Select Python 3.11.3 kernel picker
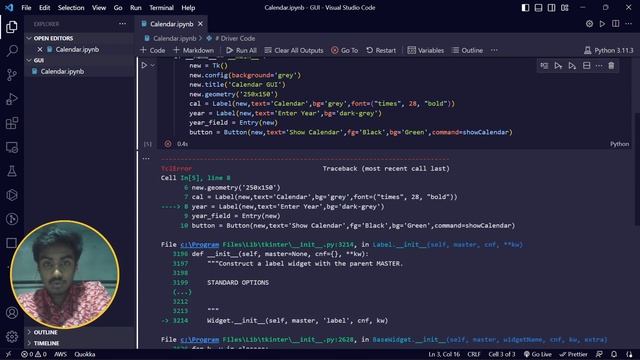The image size is (640, 360). click(609, 51)
